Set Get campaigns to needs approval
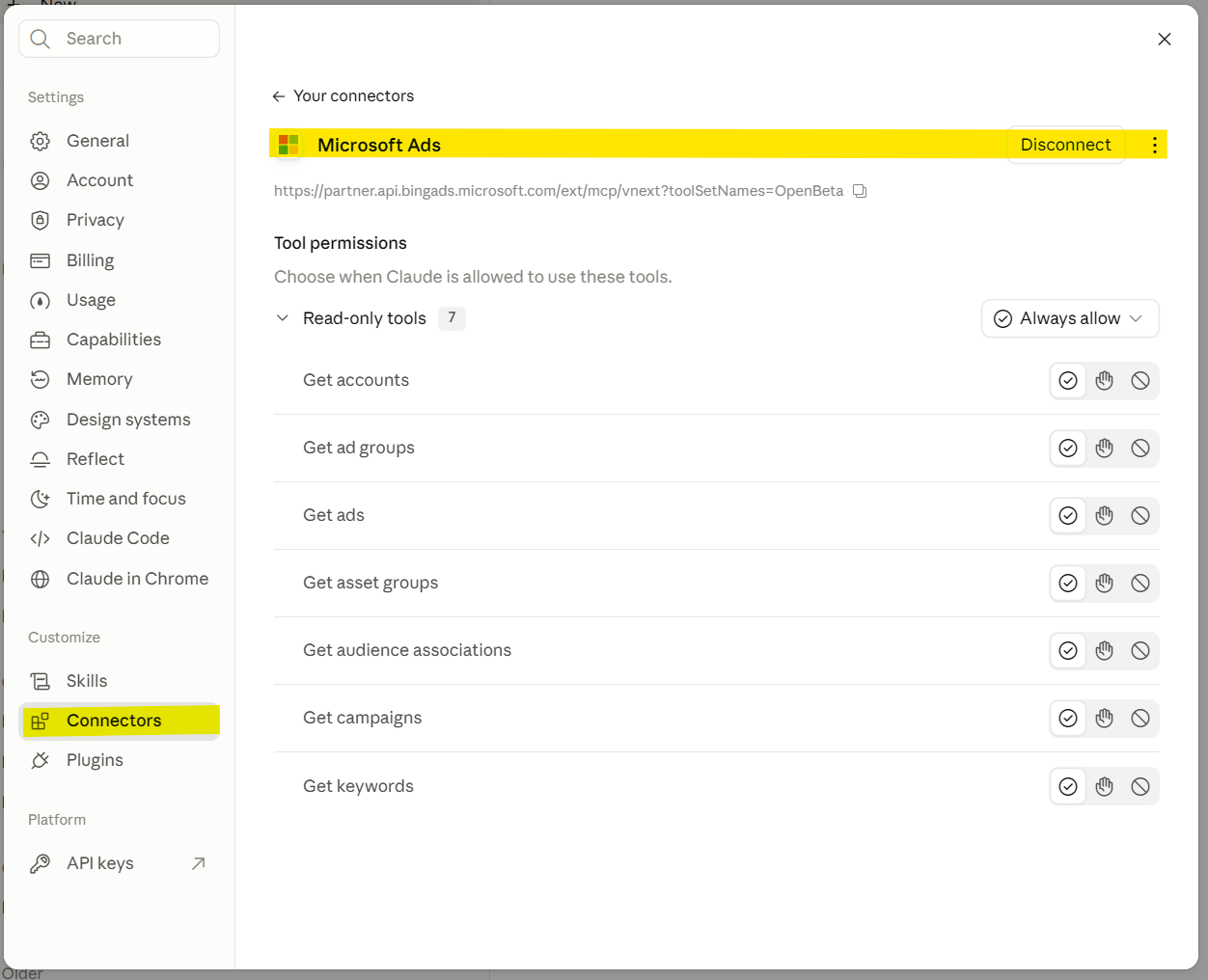 1105,719
